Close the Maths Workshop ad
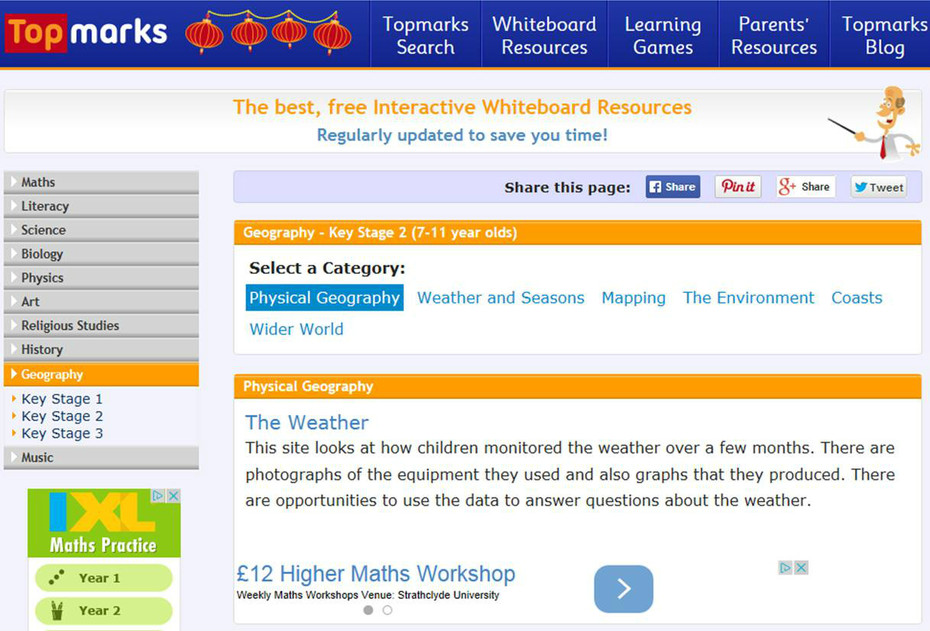Viewport: 930px width, 631px height. tap(801, 568)
